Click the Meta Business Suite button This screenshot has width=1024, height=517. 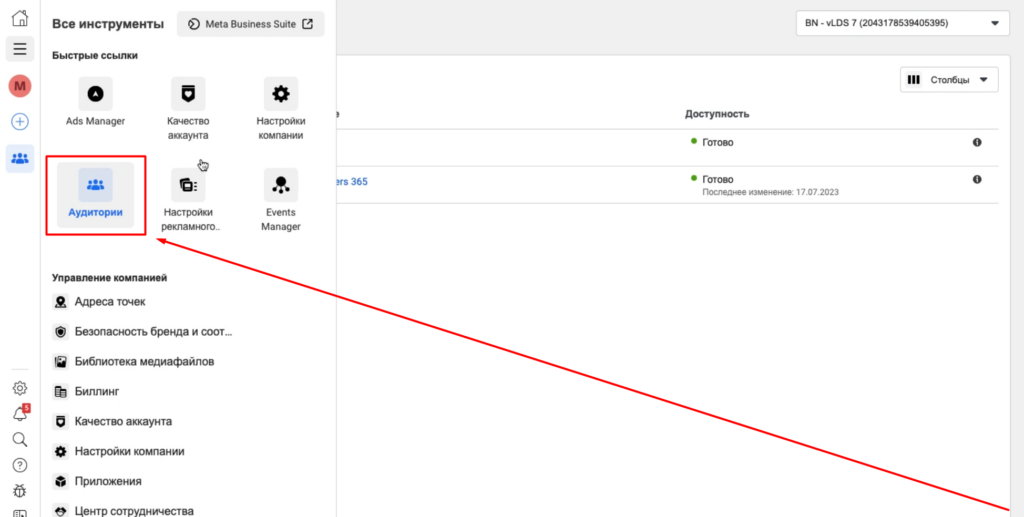pyautogui.click(x=250, y=24)
